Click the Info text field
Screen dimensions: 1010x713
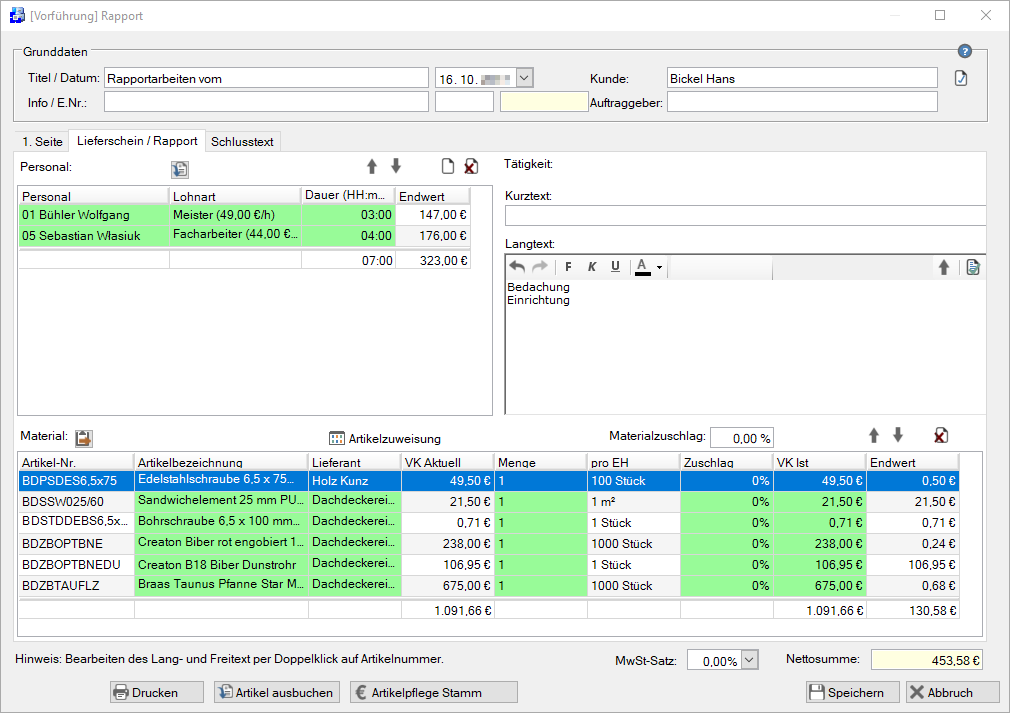pos(266,102)
